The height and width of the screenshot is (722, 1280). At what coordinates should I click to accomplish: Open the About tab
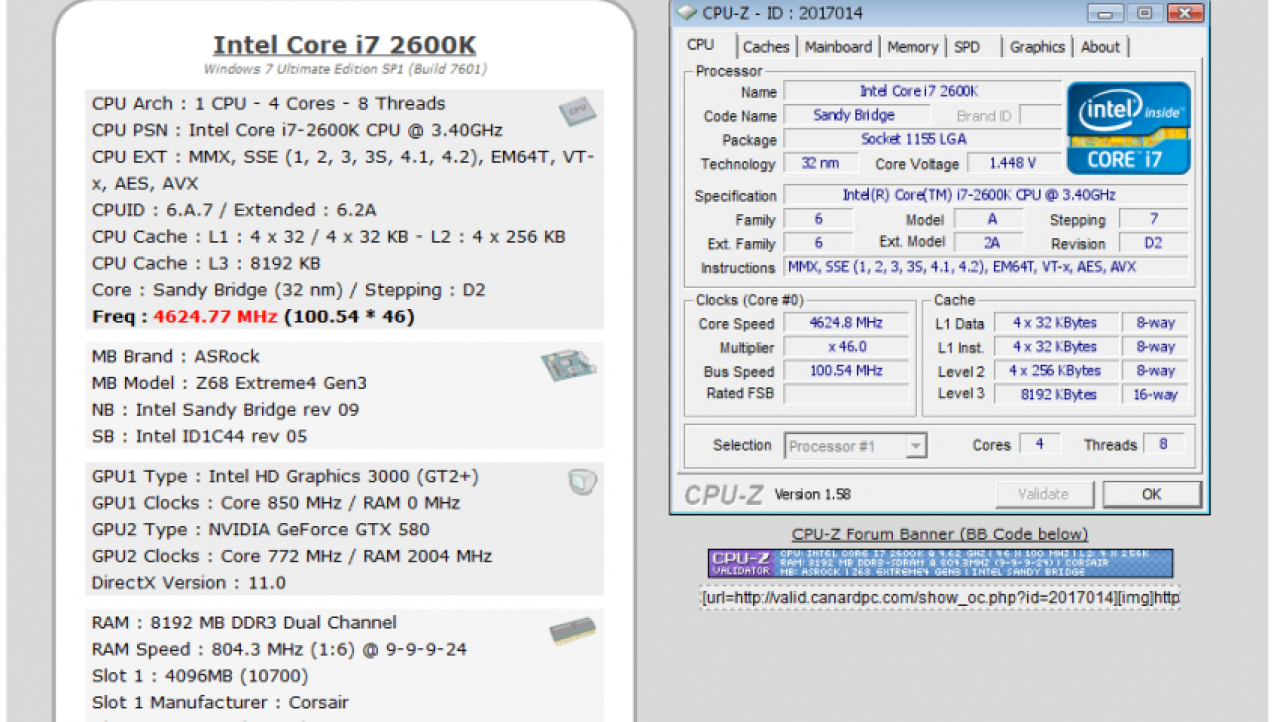point(1100,47)
